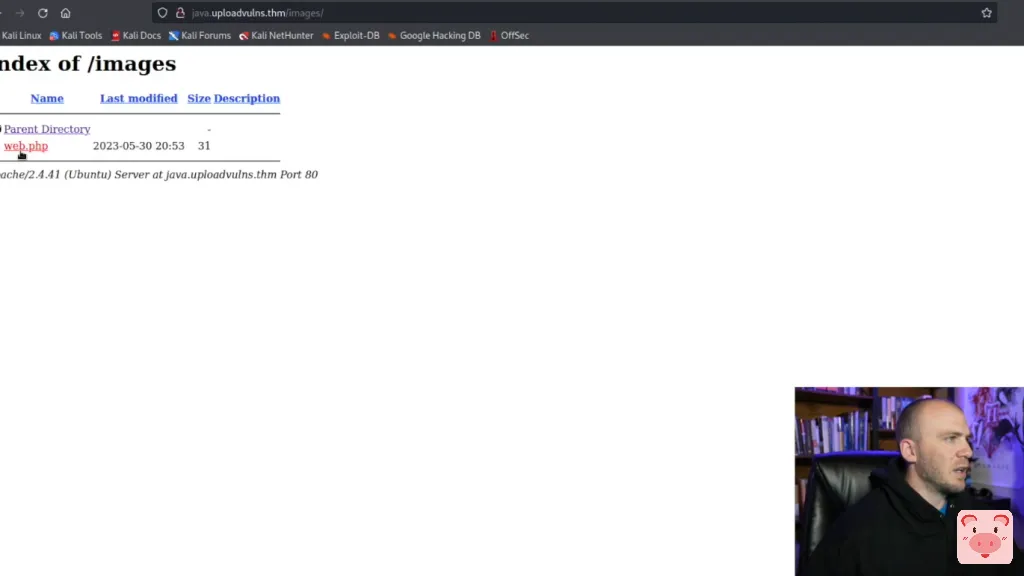This screenshot has height=576, width=1024.
Task: Click the file size value 31
Action: coord(204,146)
